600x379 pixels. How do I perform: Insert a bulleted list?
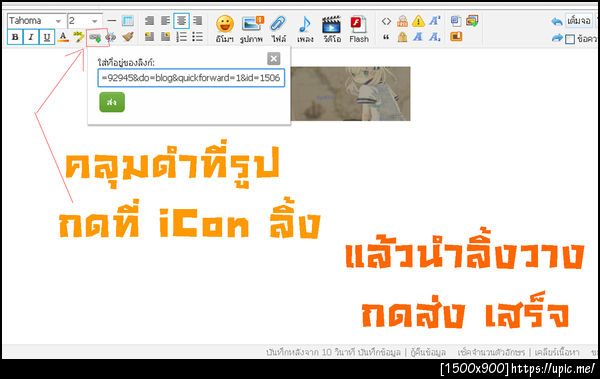(x=197, y=37)
